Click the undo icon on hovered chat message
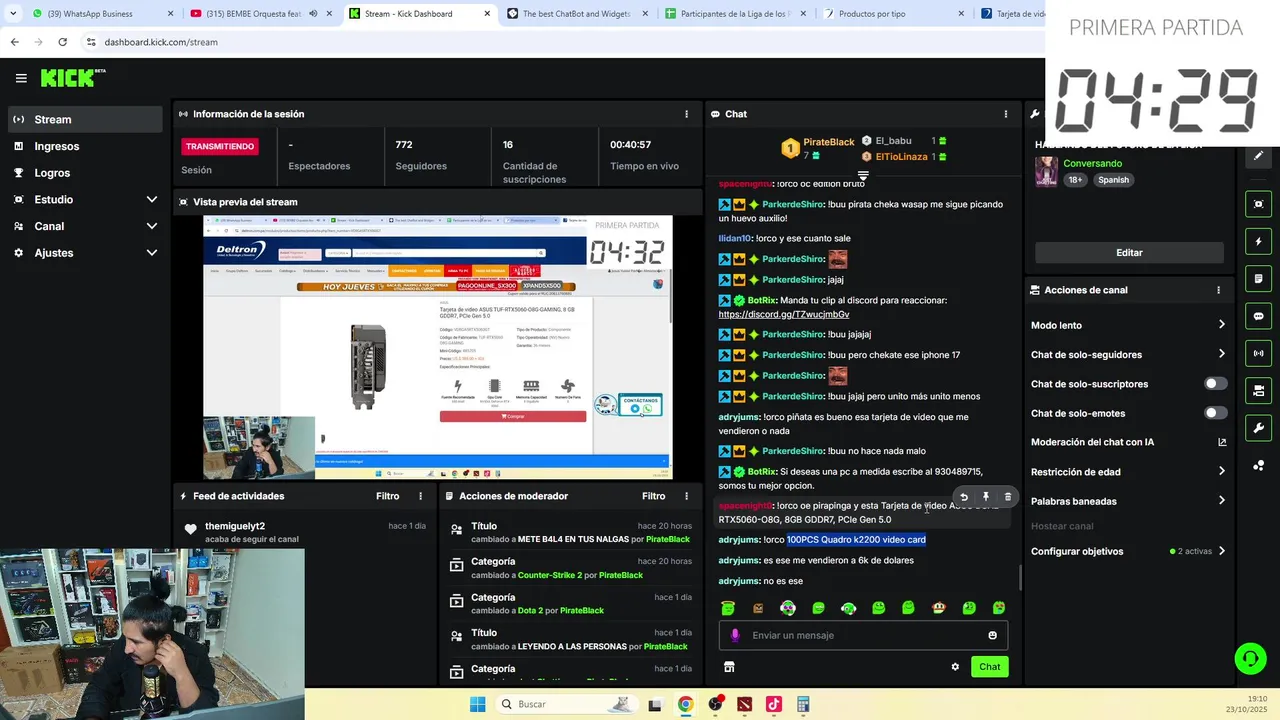This screenshot has width=1280, height=720. [x=964, y=496]
